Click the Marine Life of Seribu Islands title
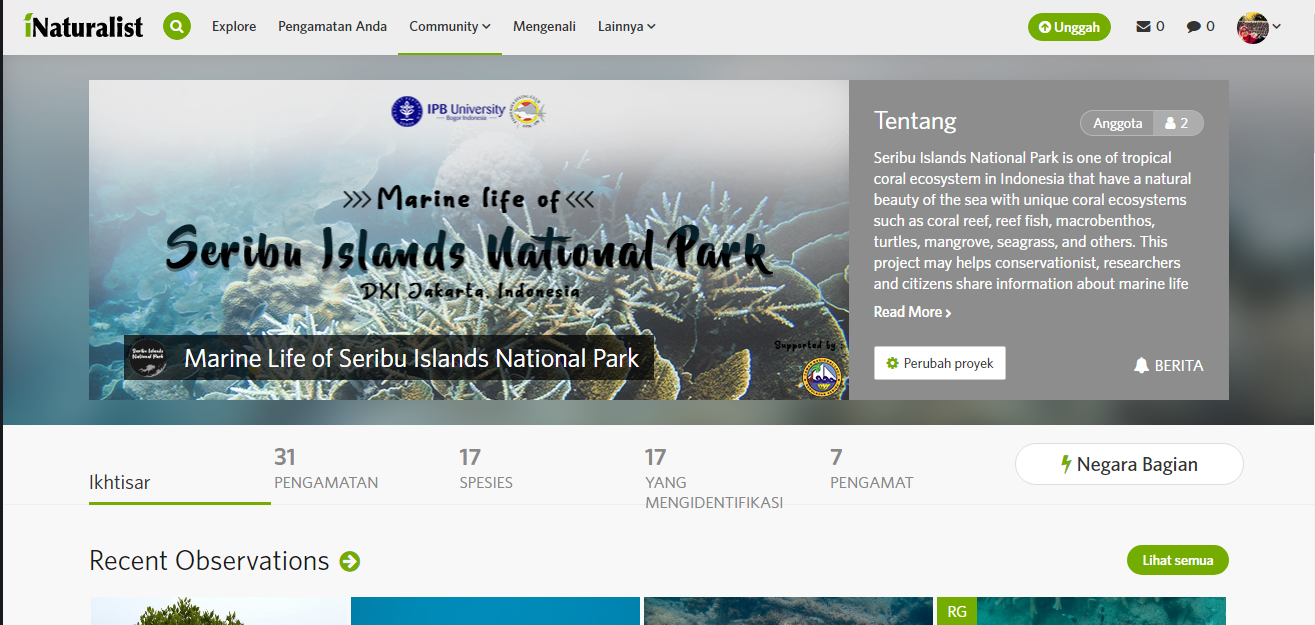1315x625 pixels. (x=411, y=358)
